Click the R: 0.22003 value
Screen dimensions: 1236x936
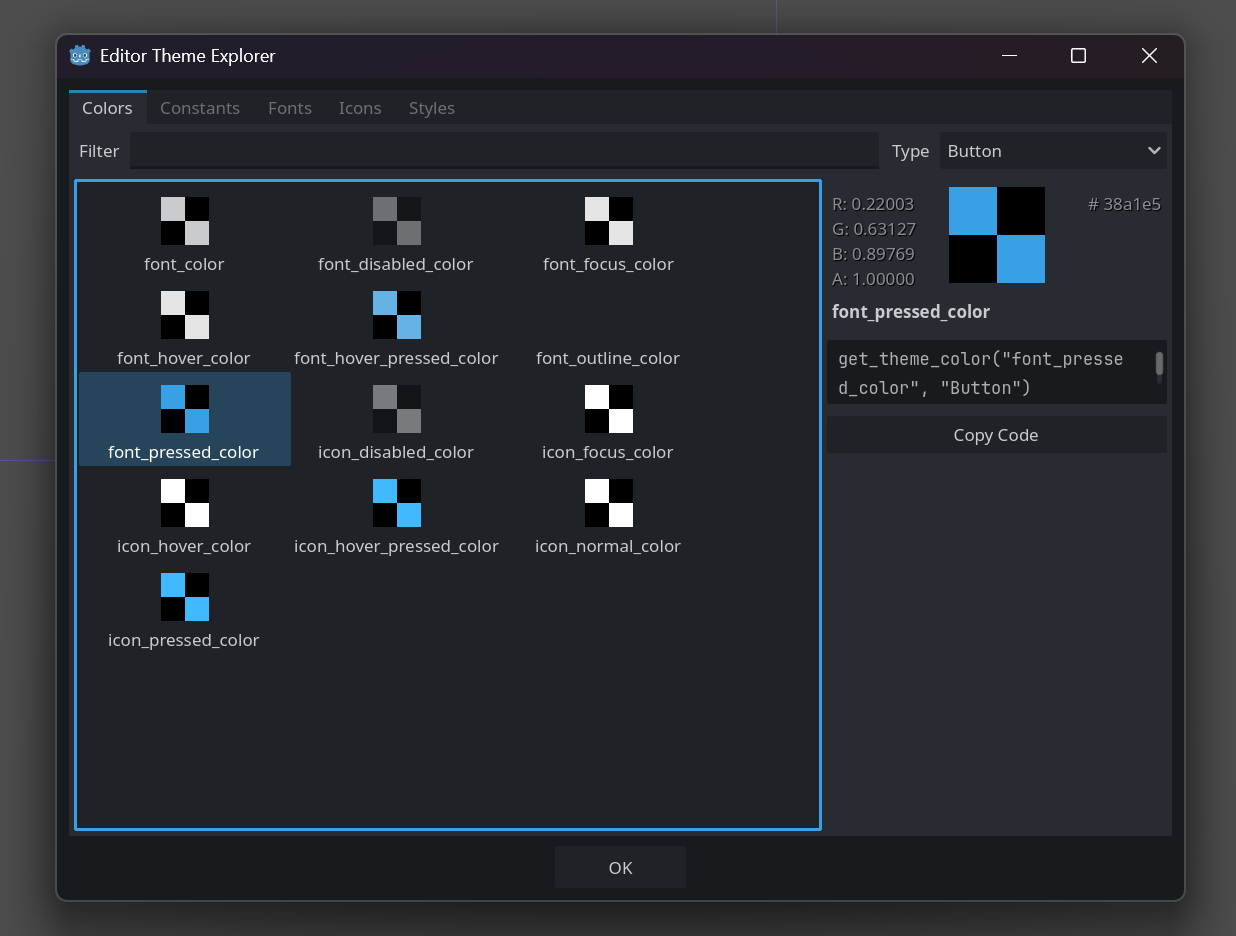coord(873,204)
